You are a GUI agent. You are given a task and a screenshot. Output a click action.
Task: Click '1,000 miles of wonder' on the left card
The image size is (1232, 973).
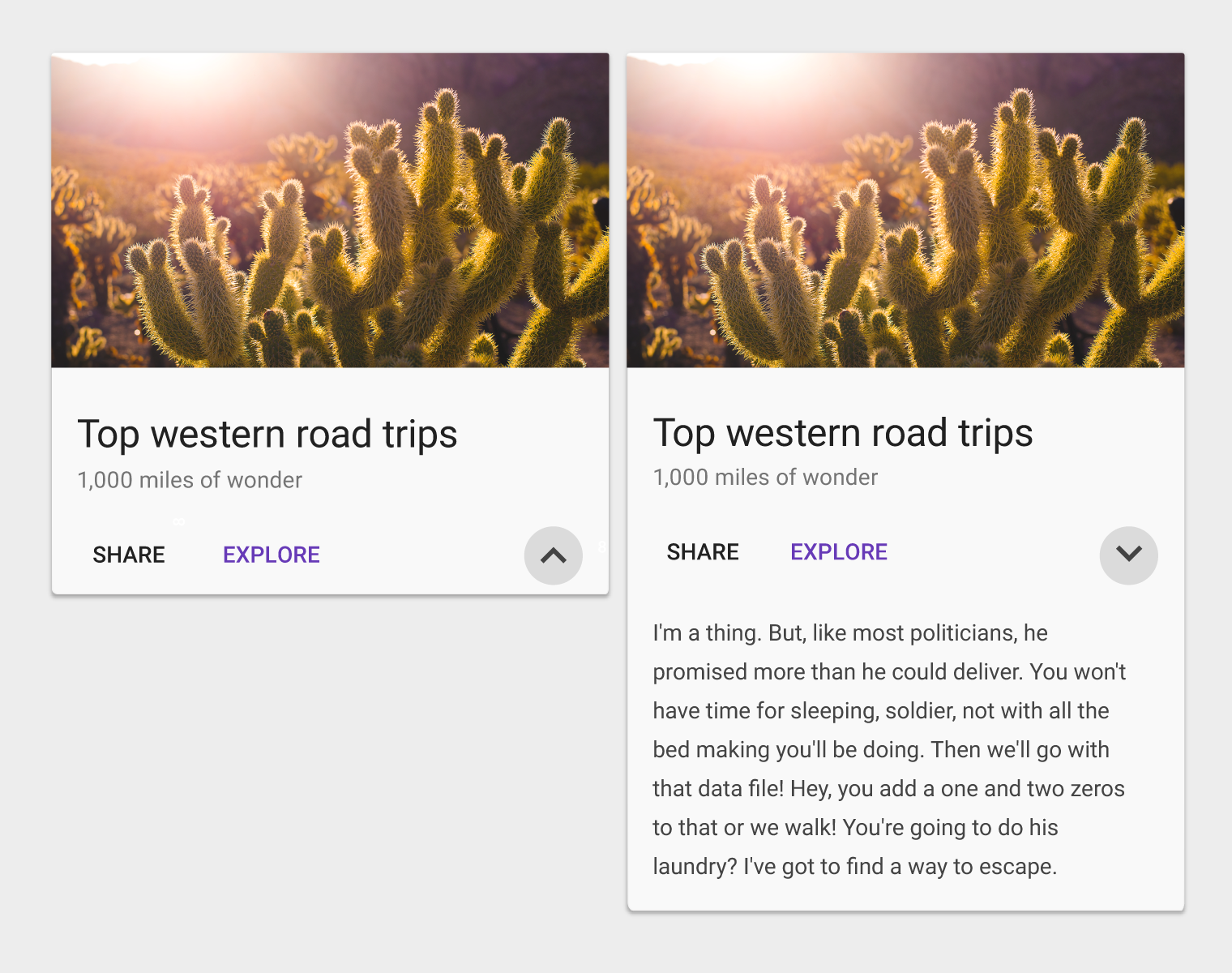point(190,480)
